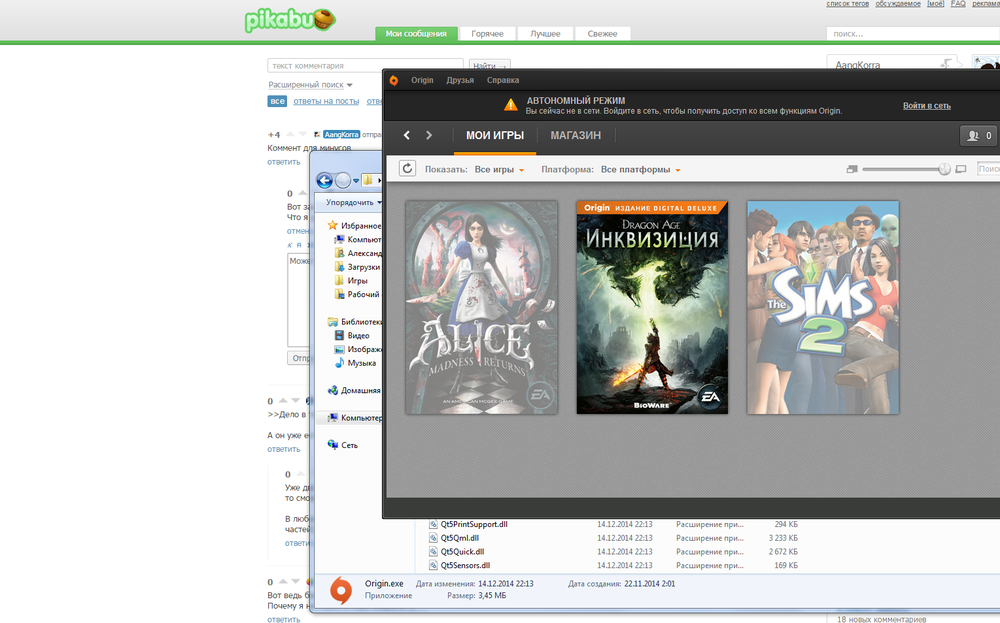
Task: Click the AangKorra username on the +4 comment
Action: (x=341, y=135)
